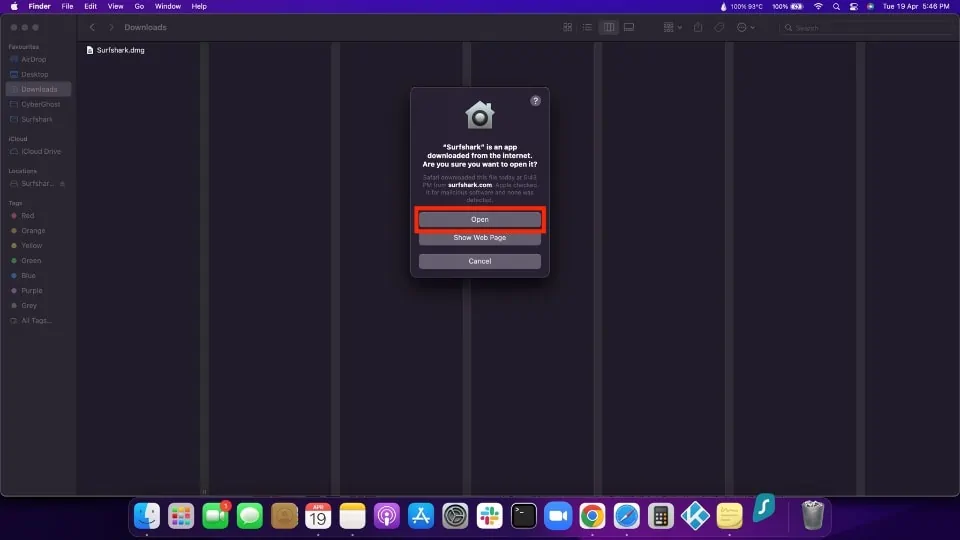Switch Finder to icon view

tap(568, 28)
